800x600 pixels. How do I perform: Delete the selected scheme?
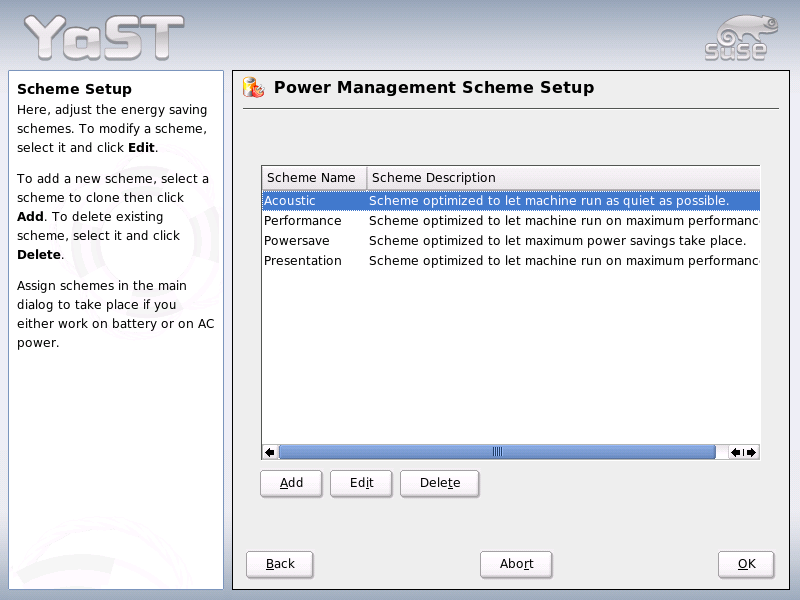(x=440, y=483)
